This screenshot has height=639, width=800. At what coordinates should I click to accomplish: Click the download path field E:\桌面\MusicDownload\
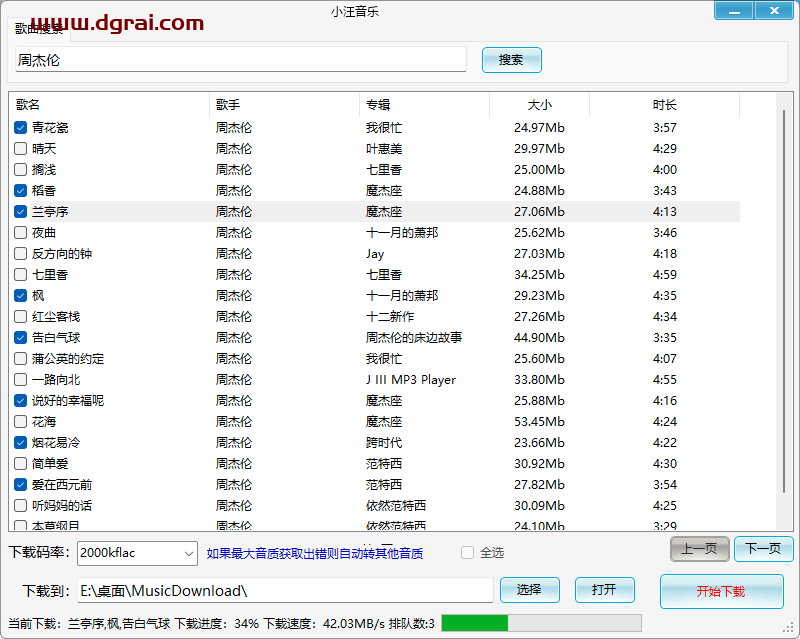point(285,591)
